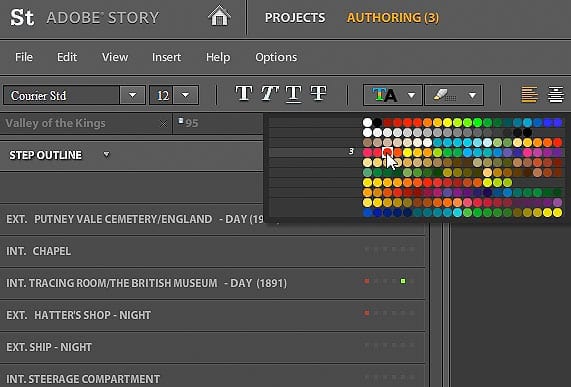Toggle the red marker in TRACING ROOM row
Viewport: 571px width, 387px height.
click(367, 281)
